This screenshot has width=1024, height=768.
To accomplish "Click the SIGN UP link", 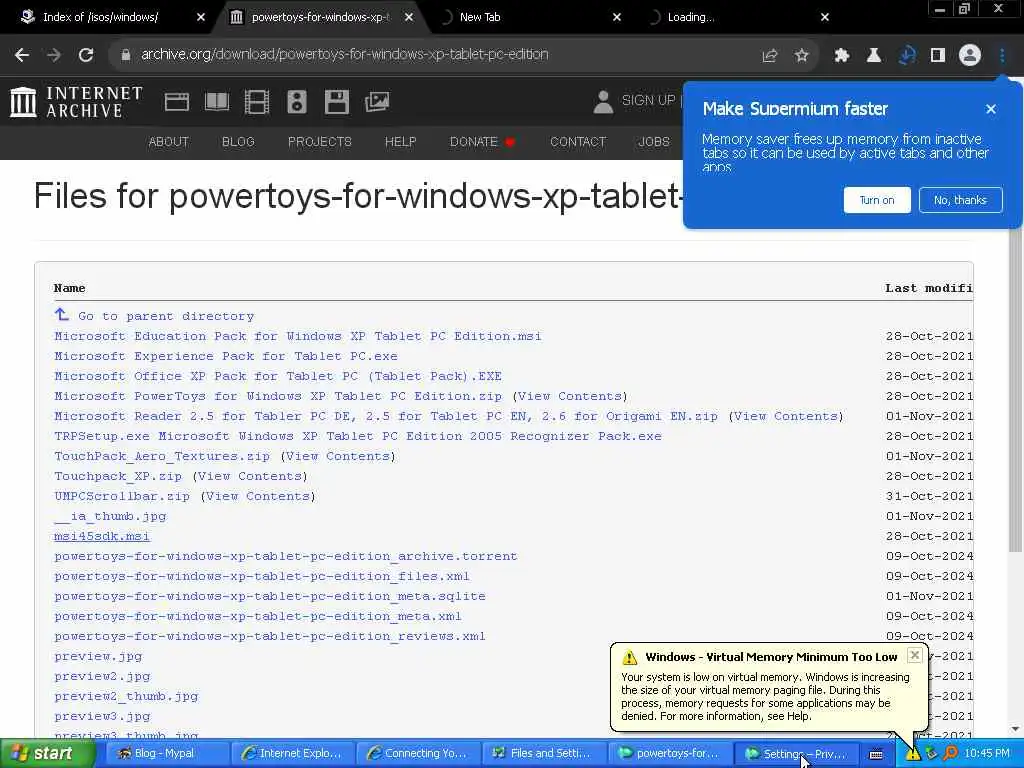I will (648, 101).
